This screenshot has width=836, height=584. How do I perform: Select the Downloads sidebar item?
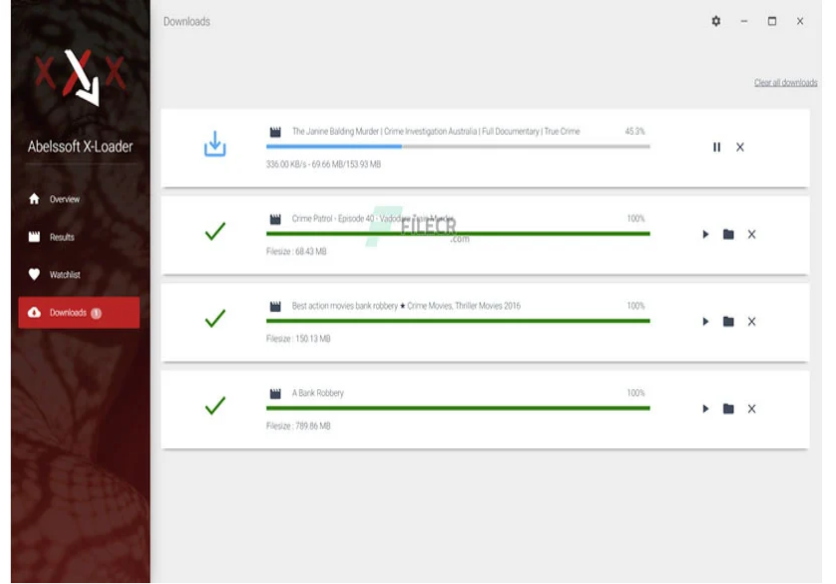click(x=79, y=313)
